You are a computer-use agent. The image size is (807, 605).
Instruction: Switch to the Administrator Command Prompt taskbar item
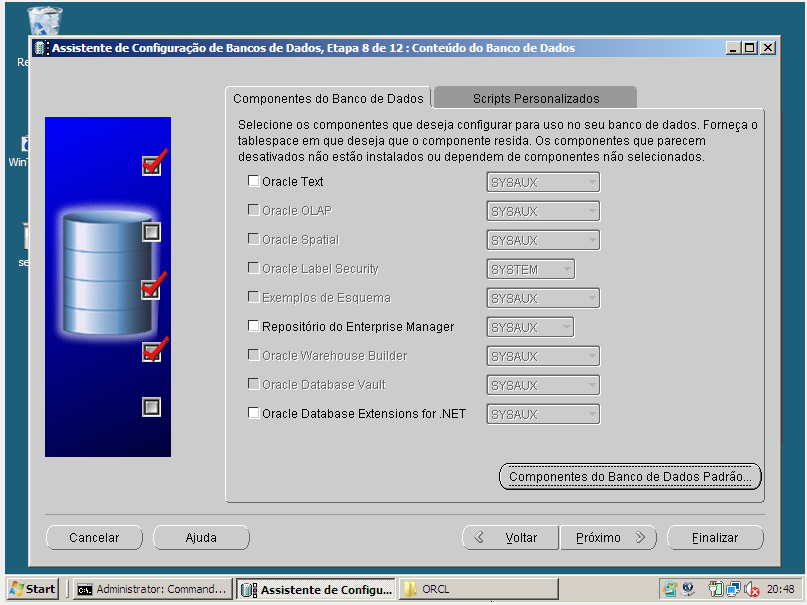tap(150, 589)
